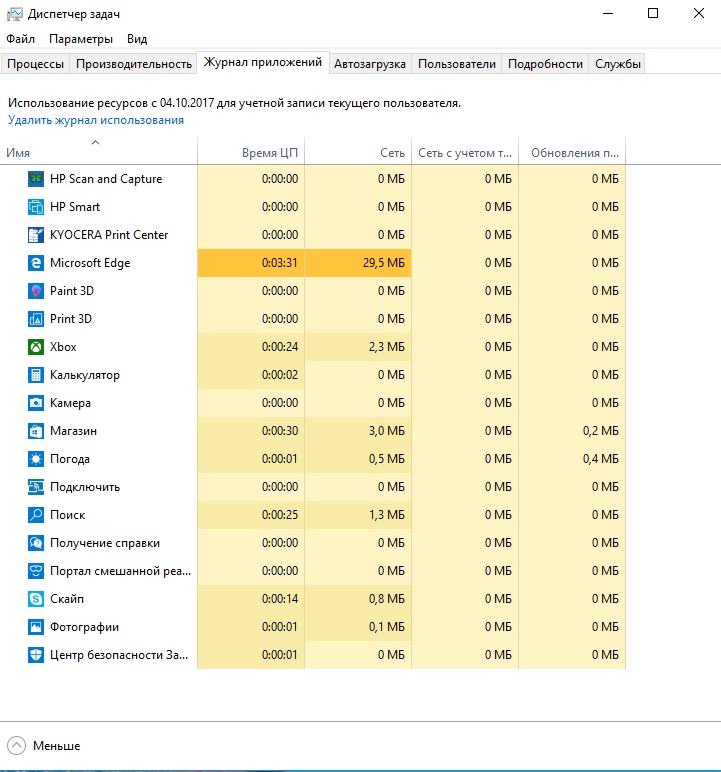Viewport: 721px width, 772px height.
Task: Click the Store (Магазин) icon
Action: [x=36, y=431]
